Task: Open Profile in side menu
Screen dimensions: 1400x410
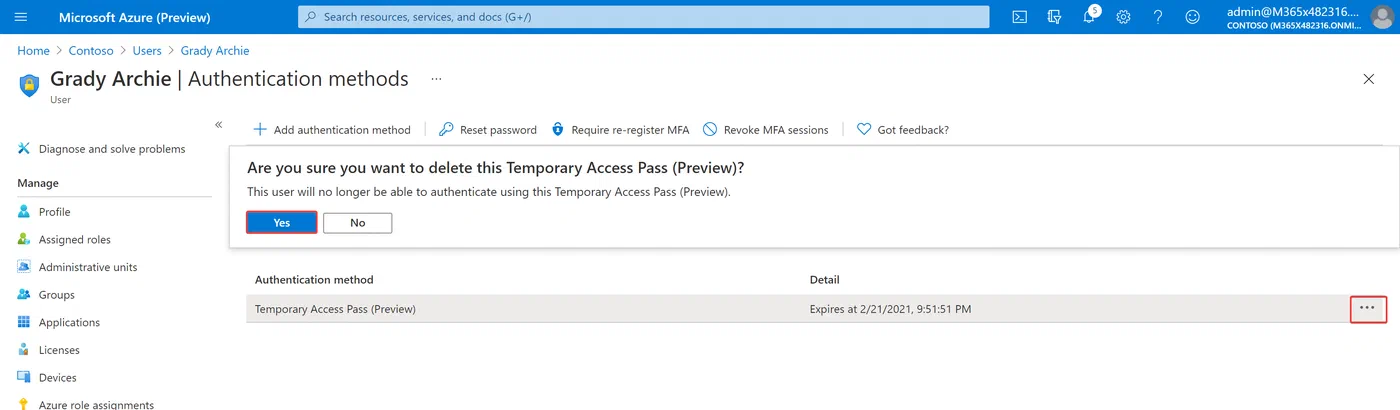Action: 44,212
